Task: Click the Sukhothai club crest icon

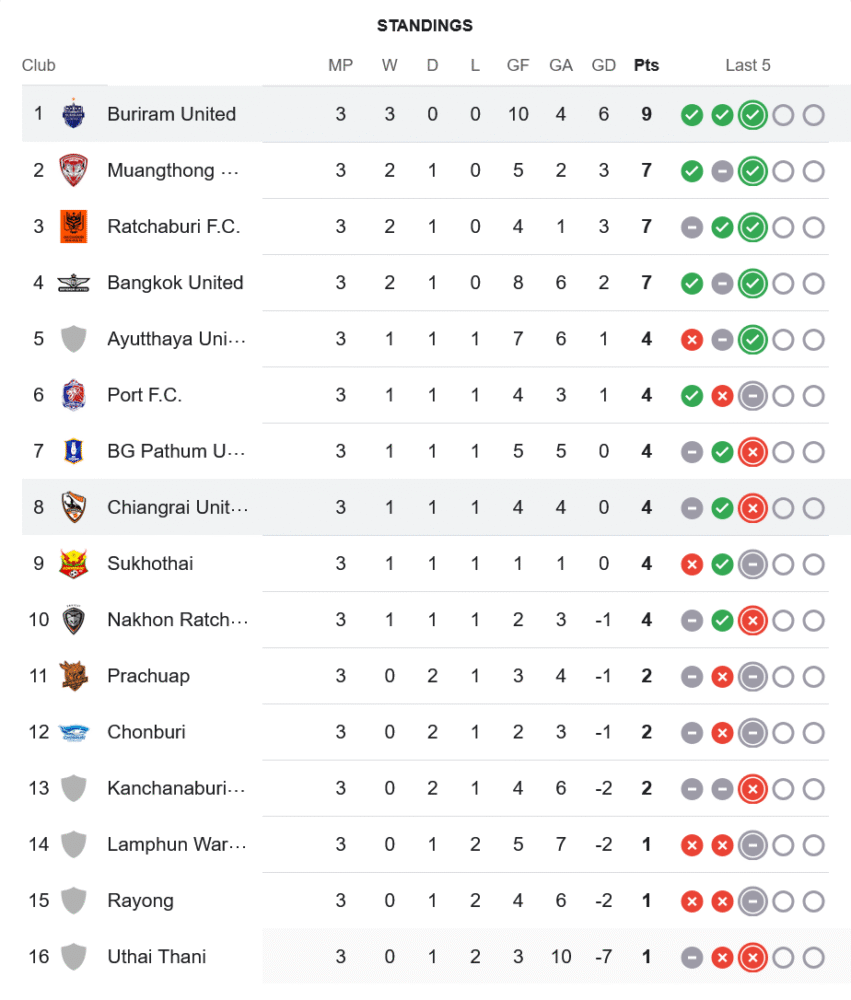Action: (x=74, y=563)
